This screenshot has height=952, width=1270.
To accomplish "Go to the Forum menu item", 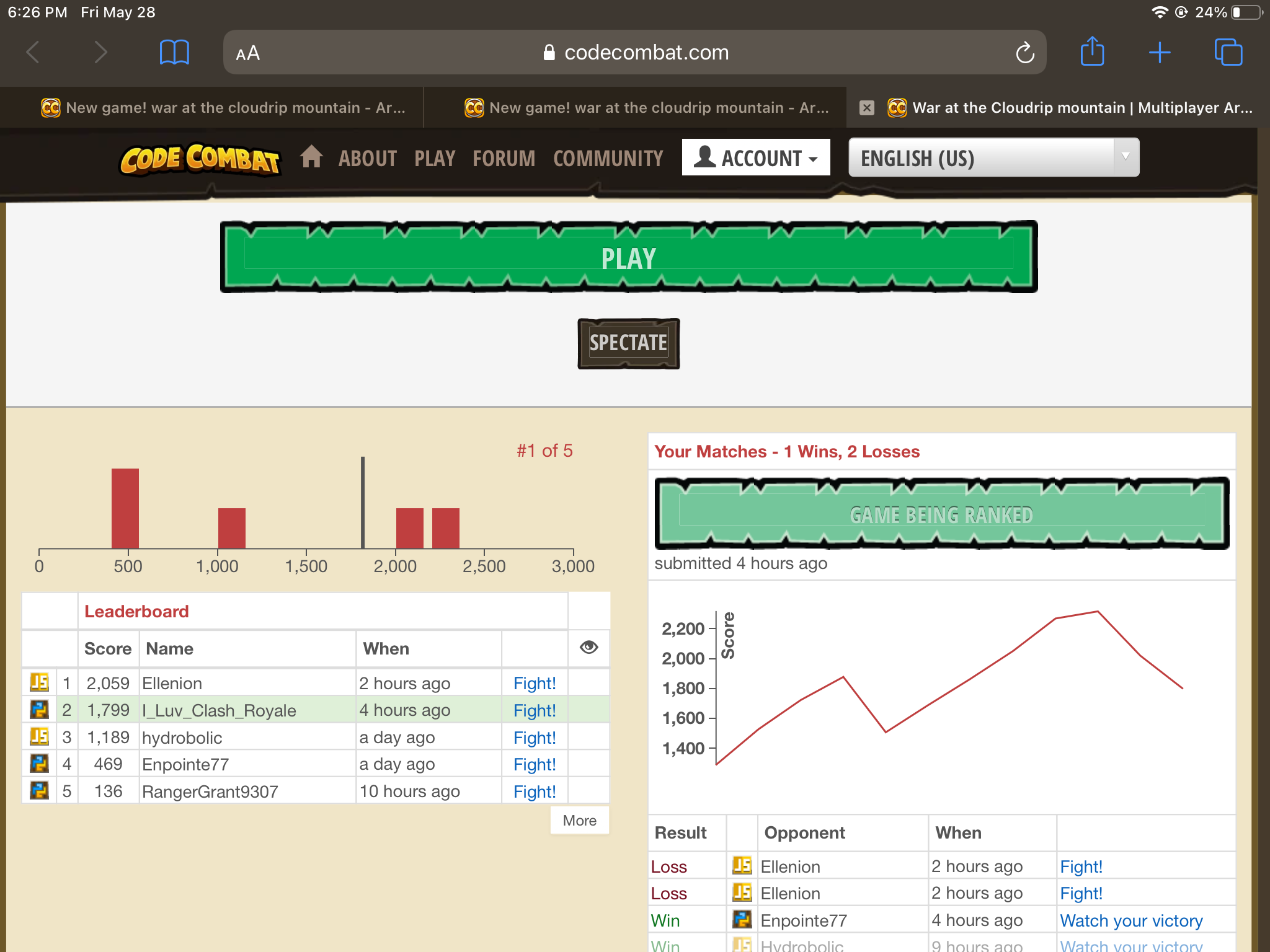I will coord(504,159).
